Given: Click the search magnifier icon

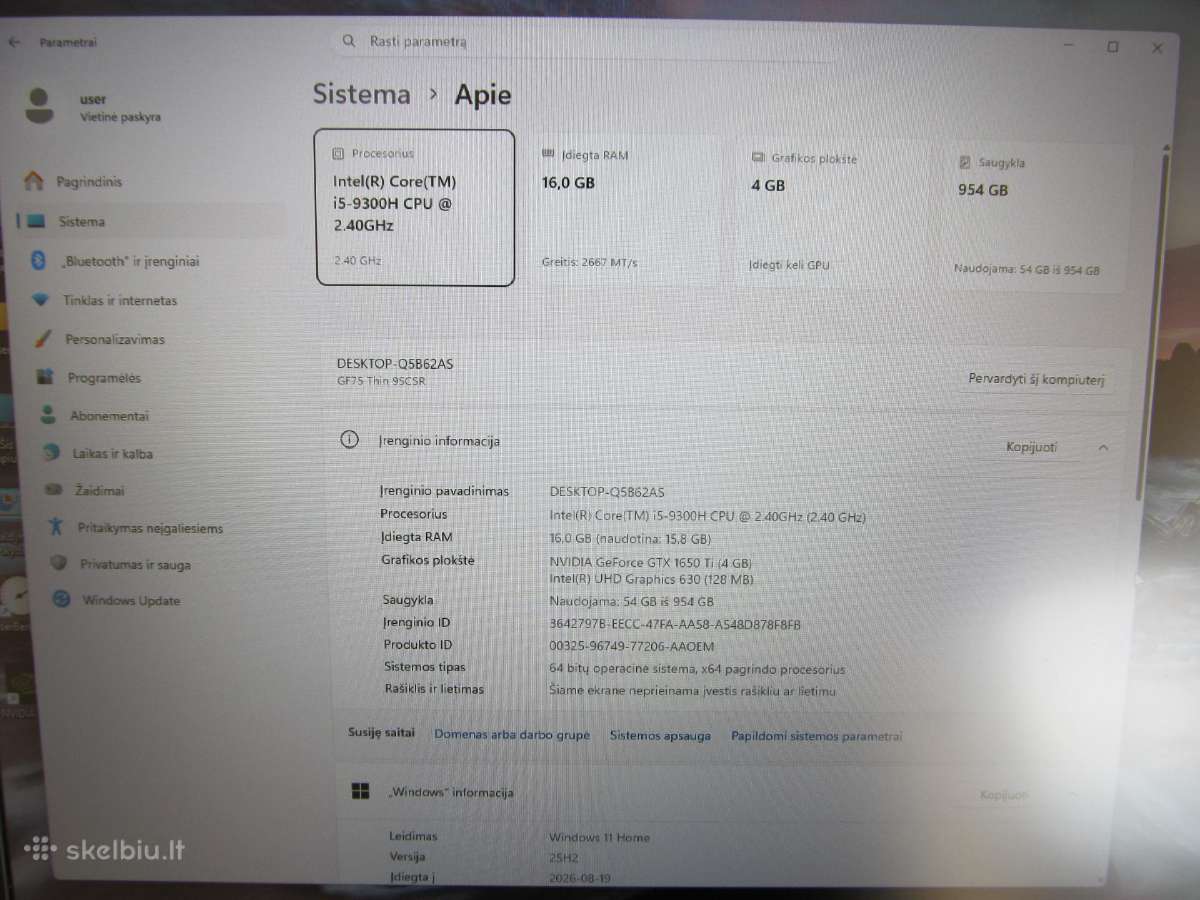Looking at the screenshot, I should pos(348,41).
